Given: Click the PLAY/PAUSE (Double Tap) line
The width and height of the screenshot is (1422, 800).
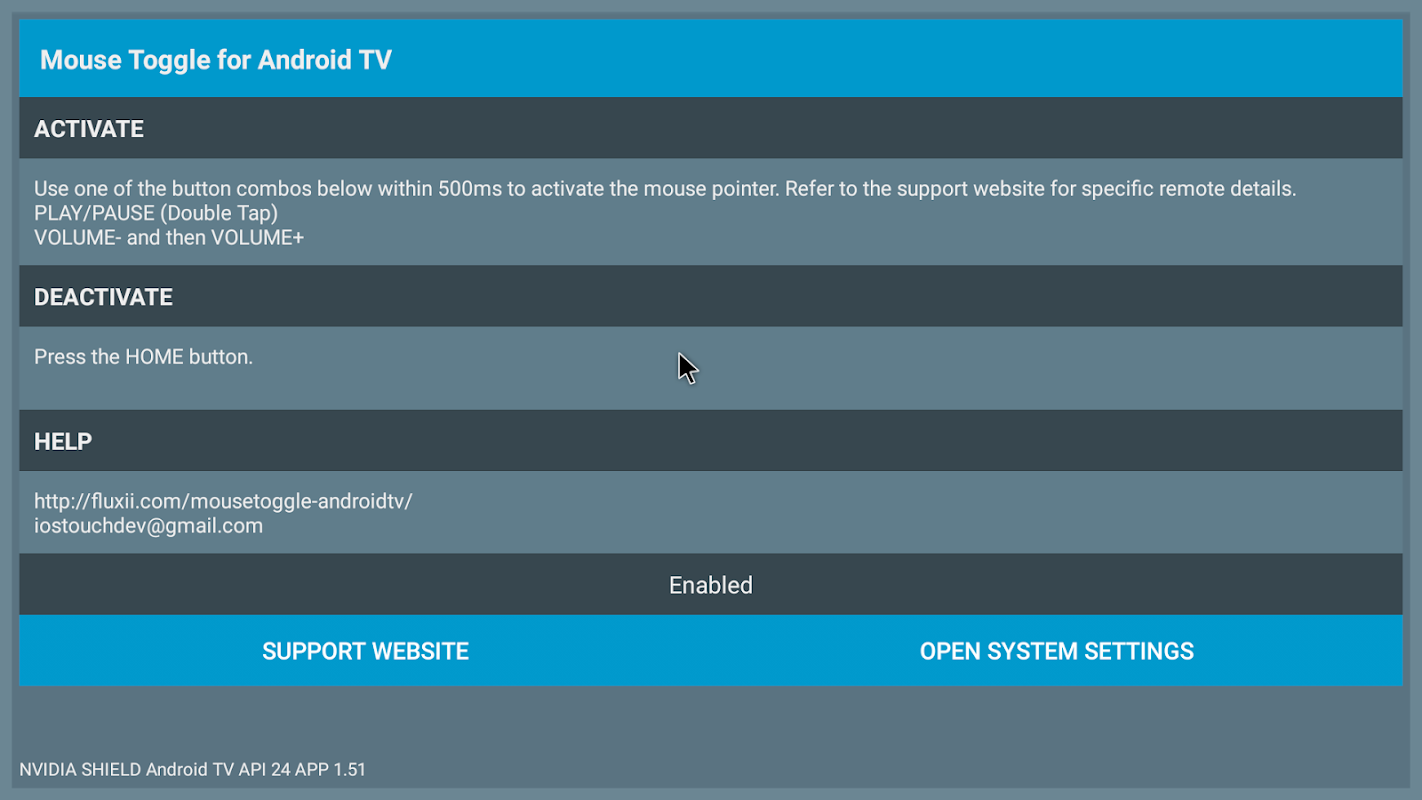Looking at the screenshot, I should point(156,213).
